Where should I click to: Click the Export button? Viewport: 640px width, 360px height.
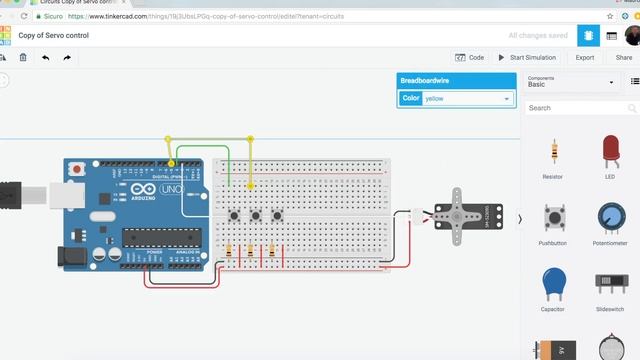click(x=584, y=58)
